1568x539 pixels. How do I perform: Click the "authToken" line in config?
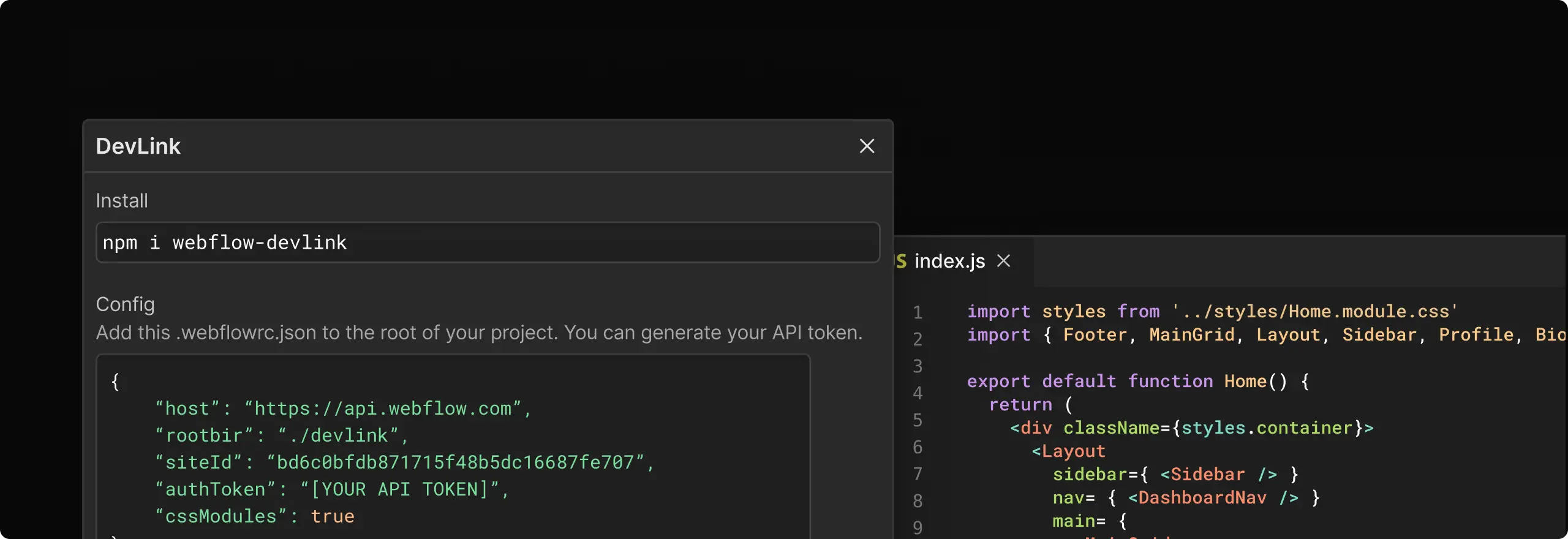332,489
